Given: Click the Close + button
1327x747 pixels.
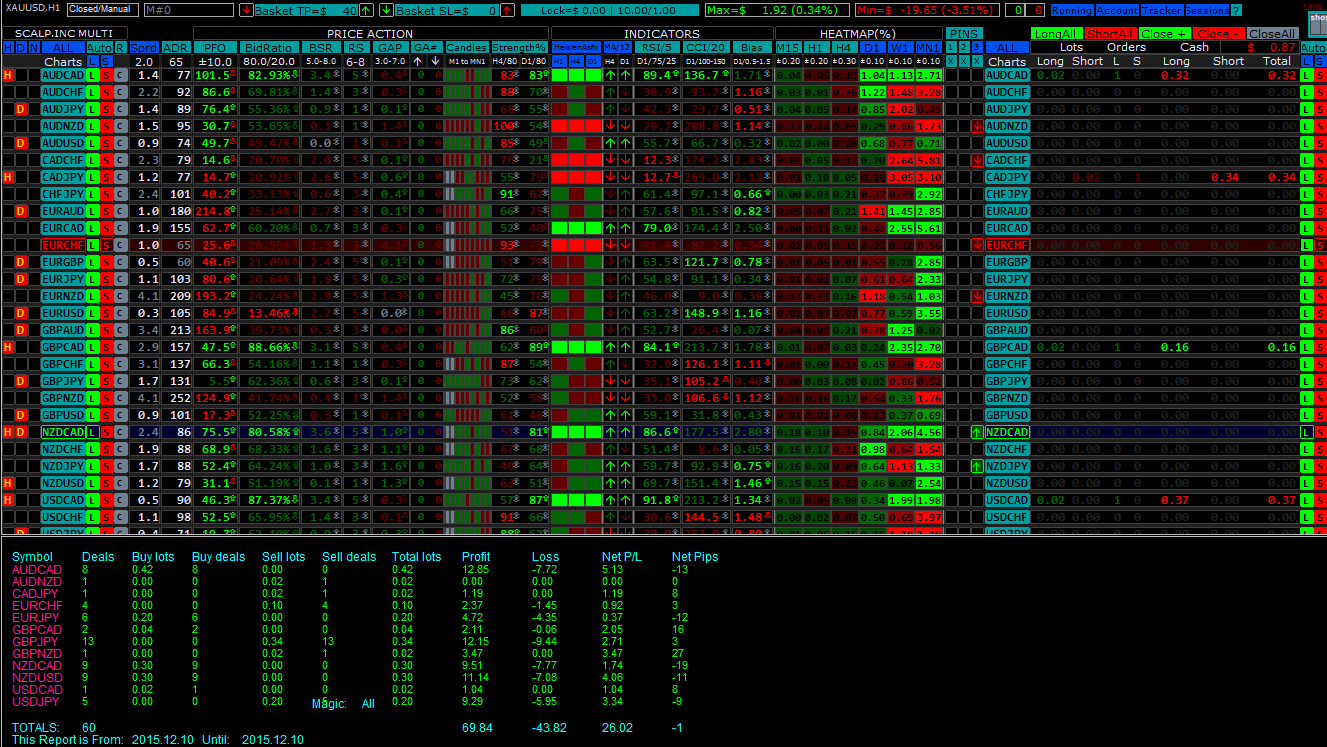Looking at the screenshot, I should click(x=1165, y=33).
